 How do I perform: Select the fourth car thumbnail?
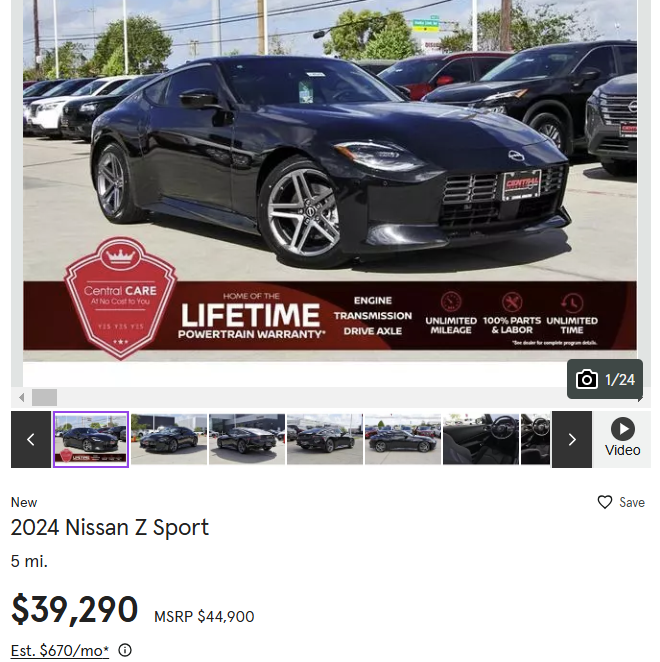click(x=325, y=440)
